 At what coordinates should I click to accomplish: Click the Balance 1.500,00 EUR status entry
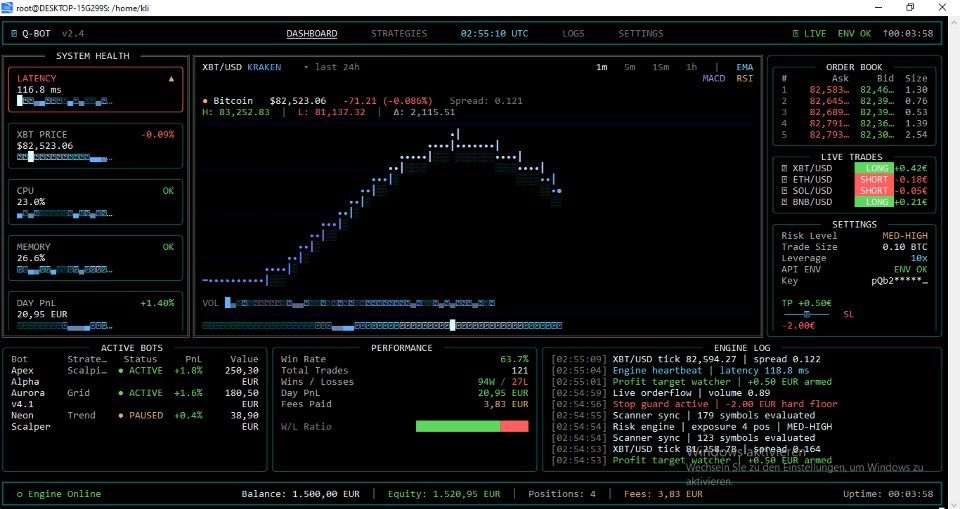[x=301, y=494]
